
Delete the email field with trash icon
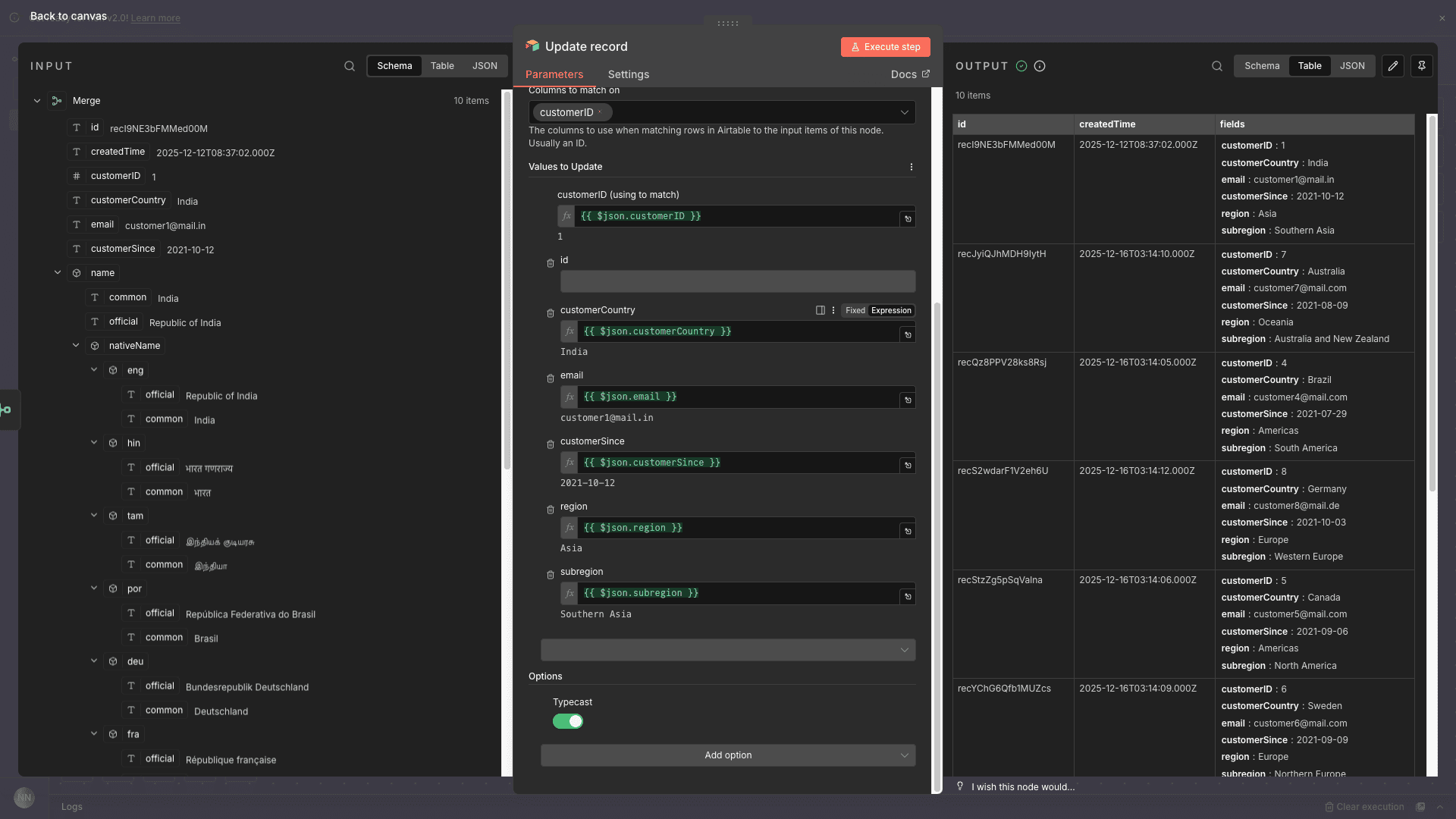click(x=551, y=378)
